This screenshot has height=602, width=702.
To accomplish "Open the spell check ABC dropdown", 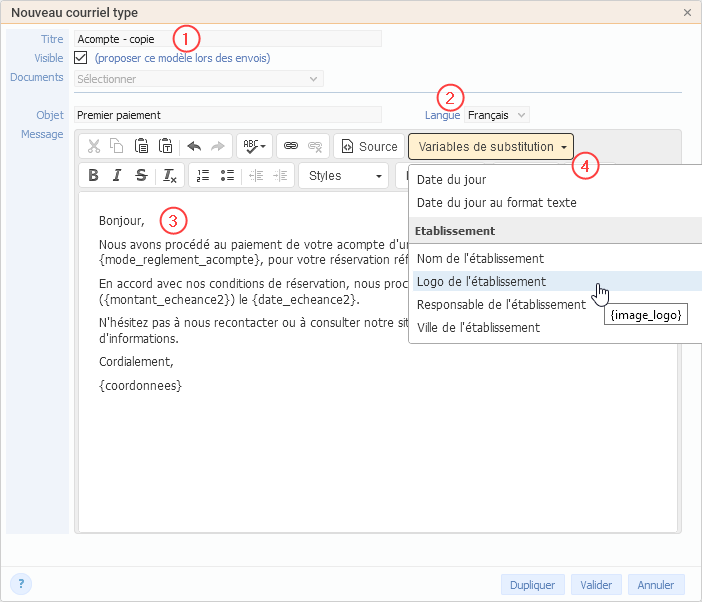I will 253,146.
